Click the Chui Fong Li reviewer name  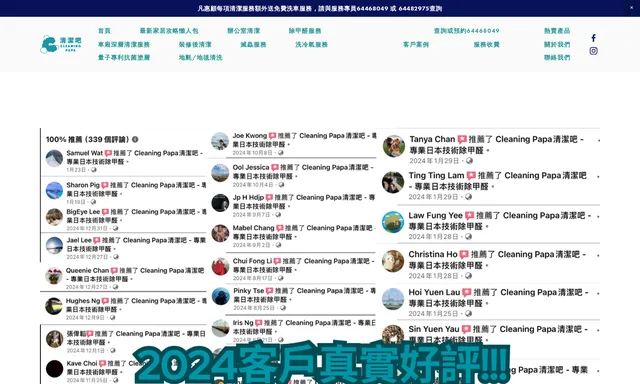click(x=252, y=261)
